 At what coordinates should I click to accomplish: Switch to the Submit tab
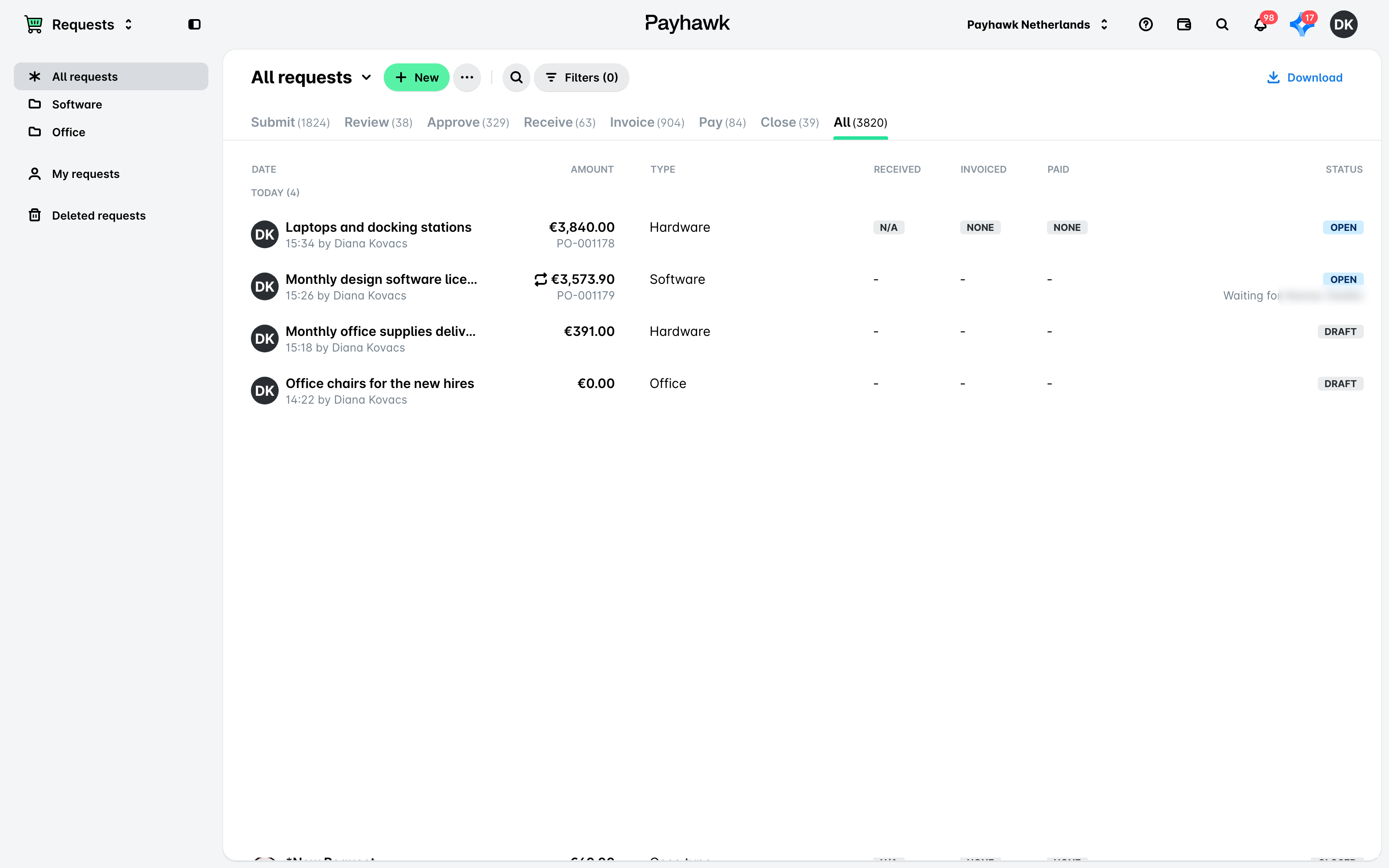coord(290,122)
